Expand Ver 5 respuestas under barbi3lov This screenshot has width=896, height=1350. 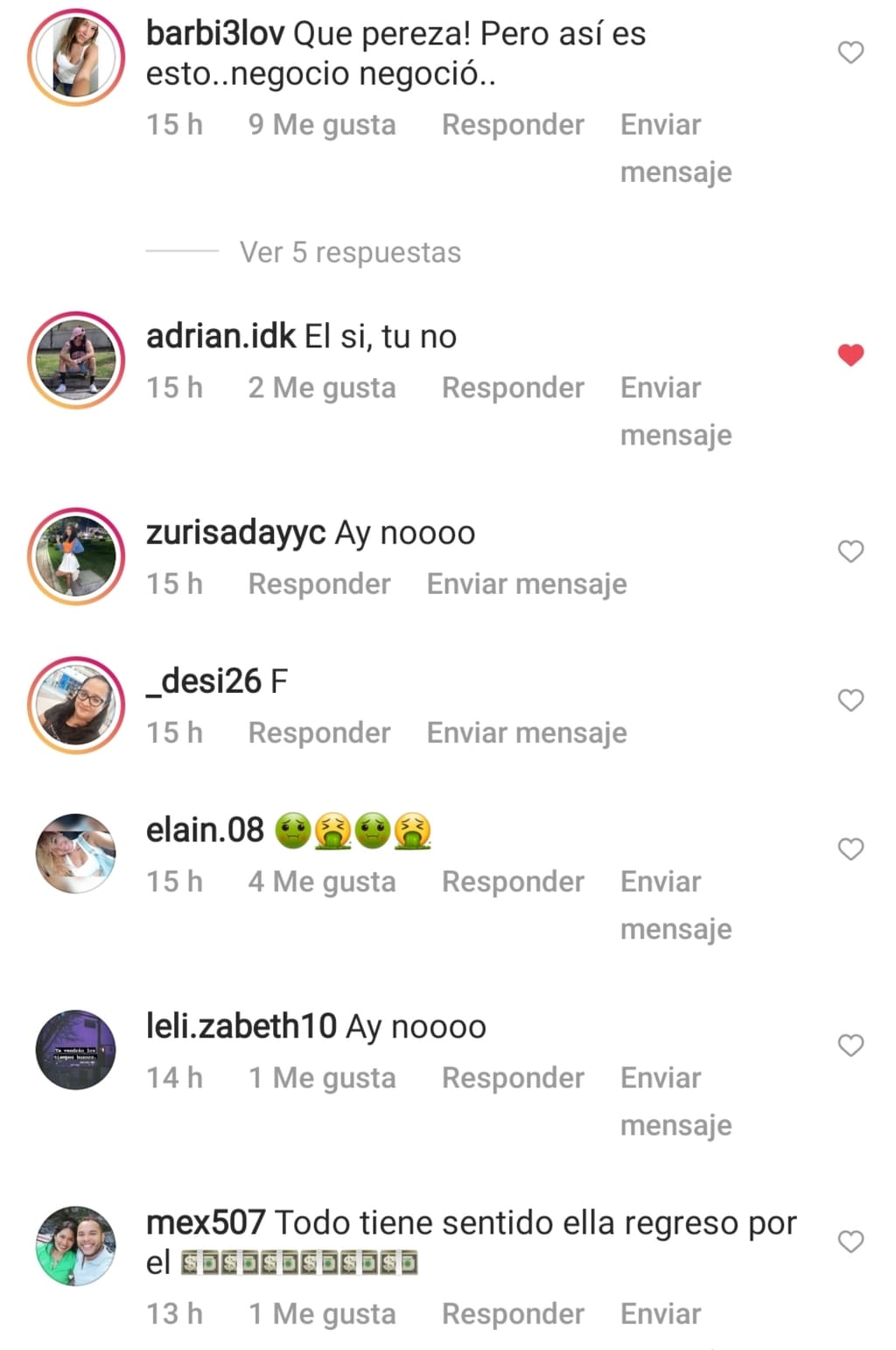[x=350, y=252]
